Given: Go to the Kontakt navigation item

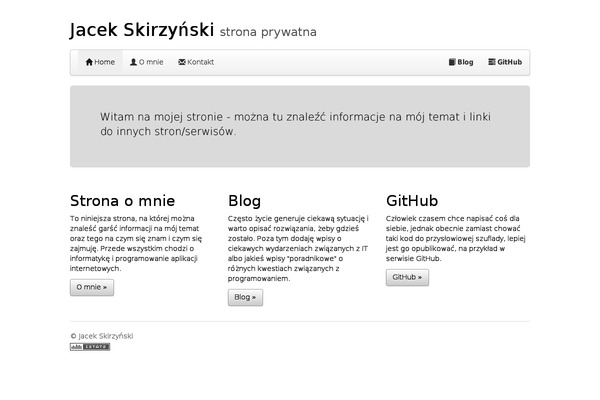Looking at the screenshot, I should pyautogui.click(x=200, y=62).
